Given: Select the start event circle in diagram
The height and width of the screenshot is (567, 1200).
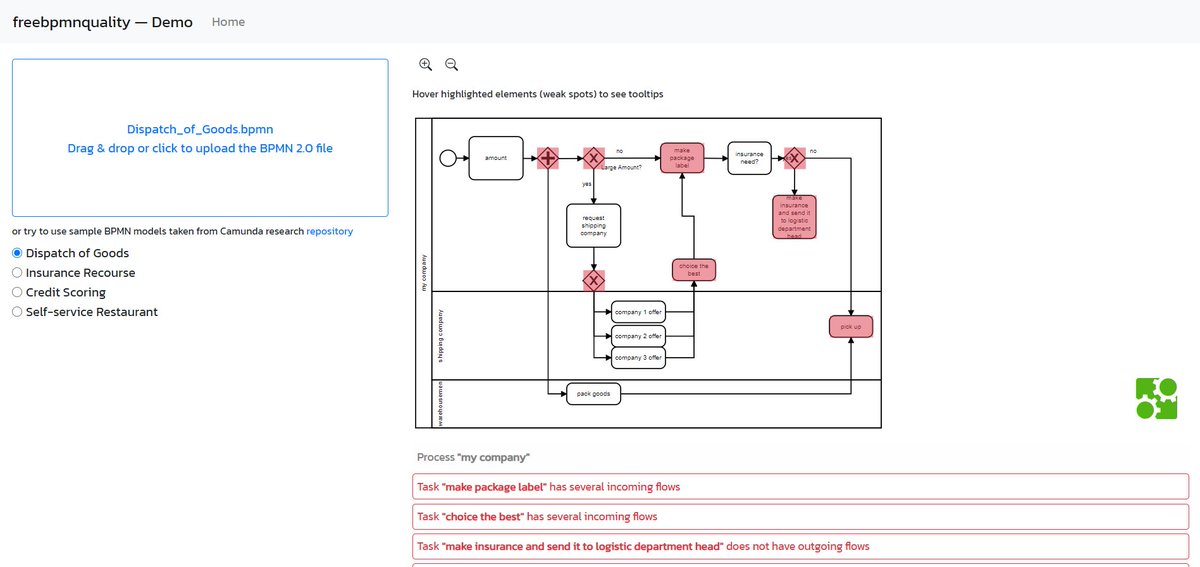Looking at the screenshot, I should pos(448,158).
